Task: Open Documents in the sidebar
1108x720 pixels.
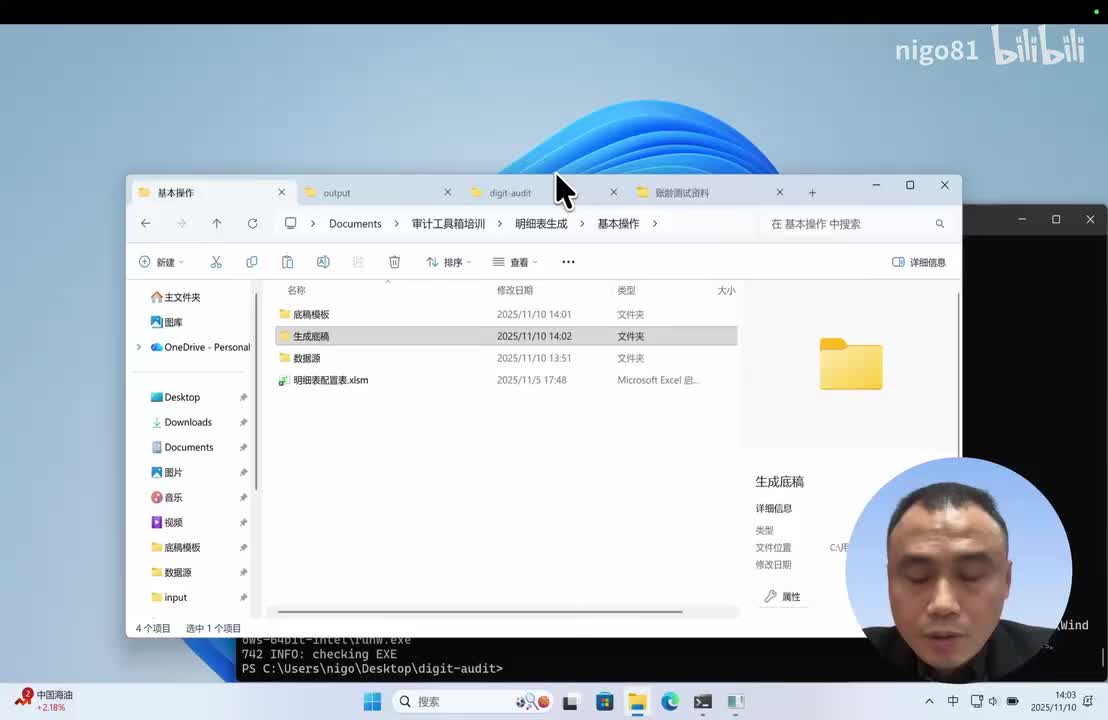Action: (182, 447)
